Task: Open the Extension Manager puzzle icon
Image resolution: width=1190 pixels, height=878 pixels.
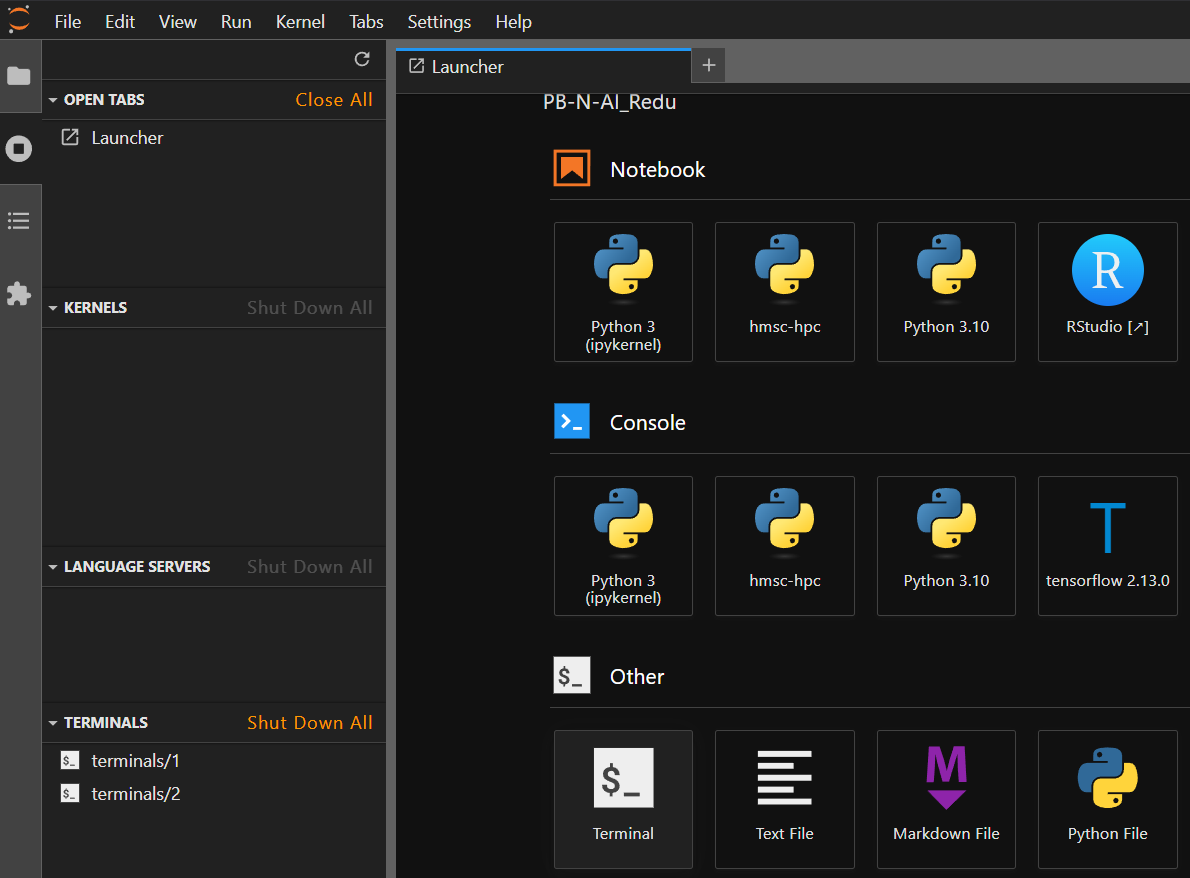Action: pos(19,294)
